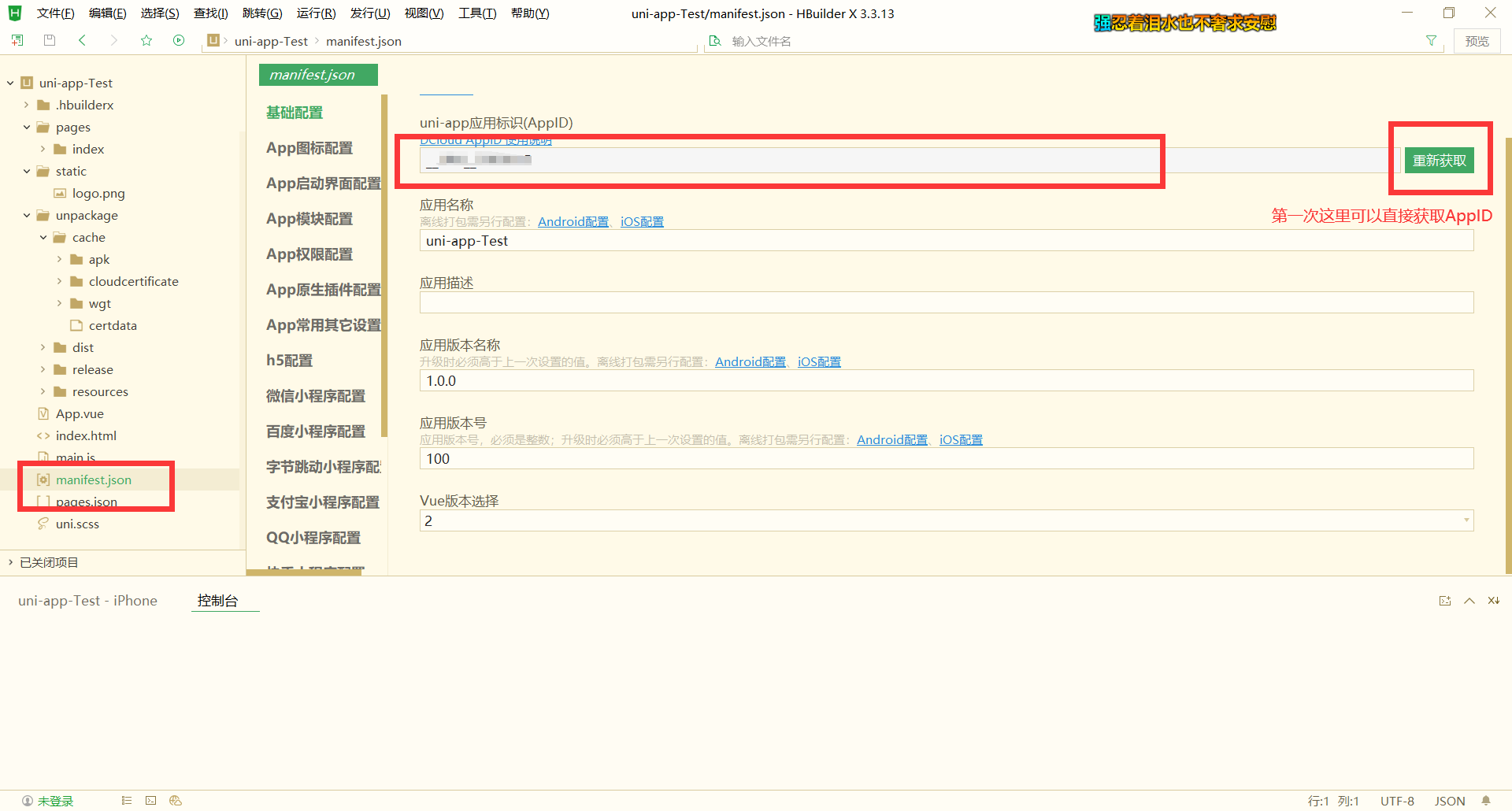Click the new console icon in console panel

[x=1445, y=600]
